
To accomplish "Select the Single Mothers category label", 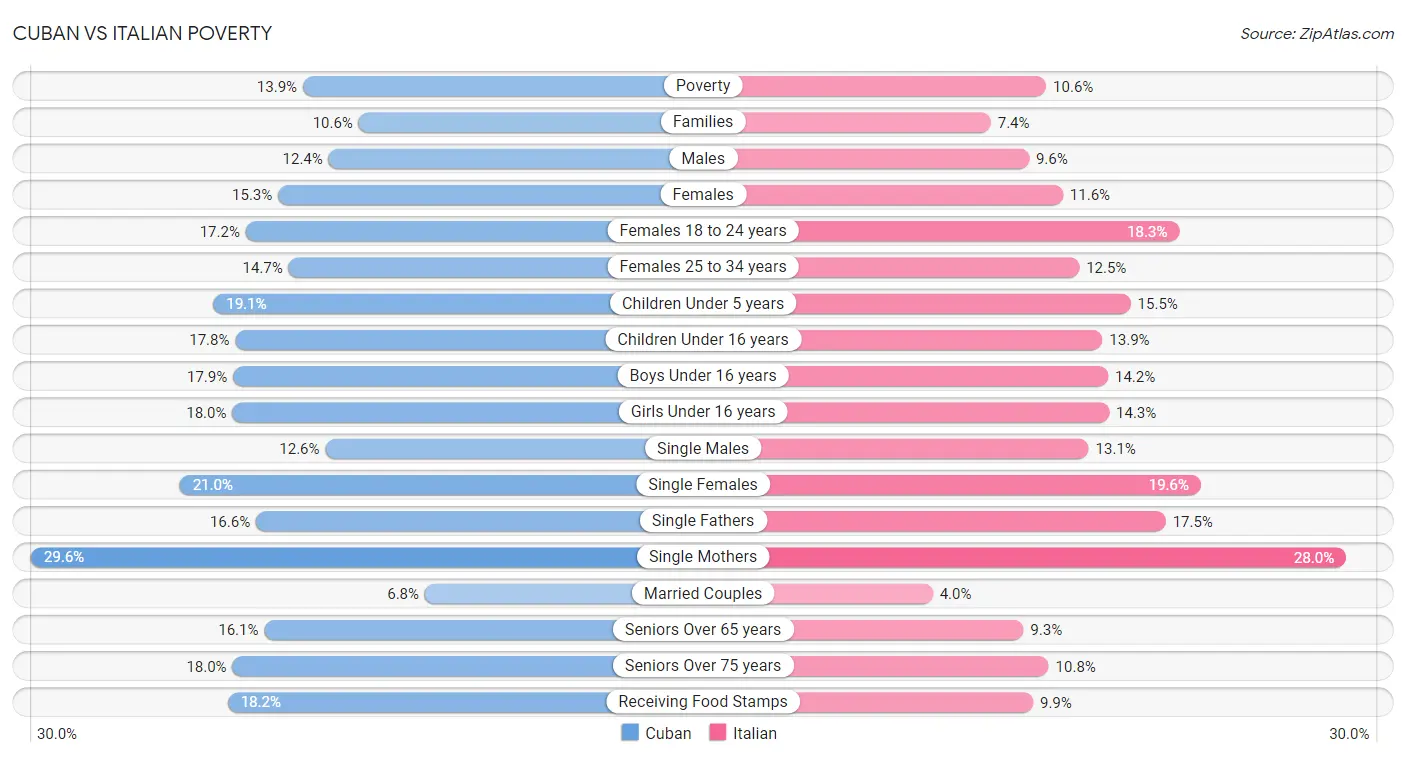I will point(703,557).
